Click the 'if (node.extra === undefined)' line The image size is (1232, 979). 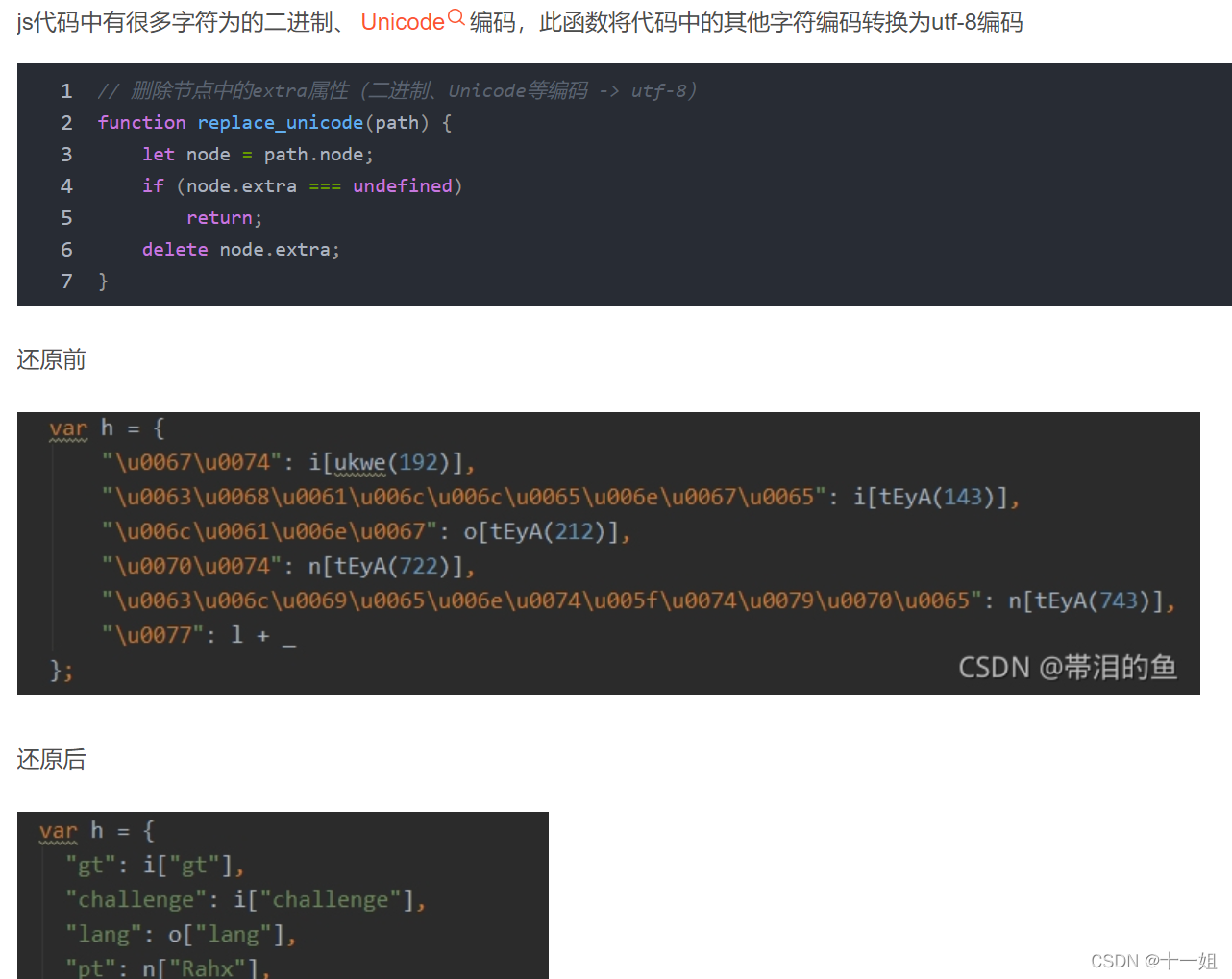pyautogui.click(x=303, y=185)
